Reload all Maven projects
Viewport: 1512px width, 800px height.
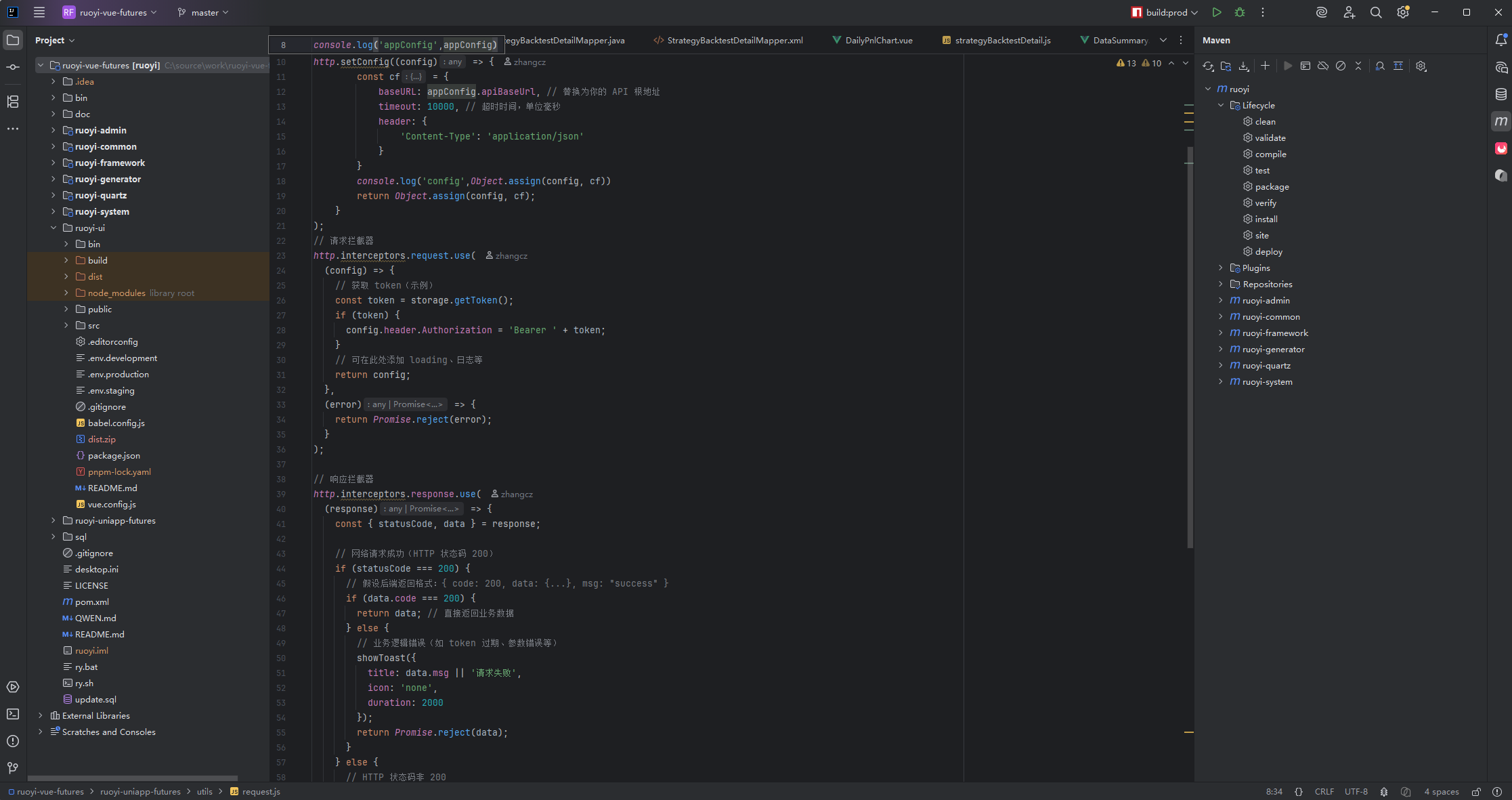1208,66
